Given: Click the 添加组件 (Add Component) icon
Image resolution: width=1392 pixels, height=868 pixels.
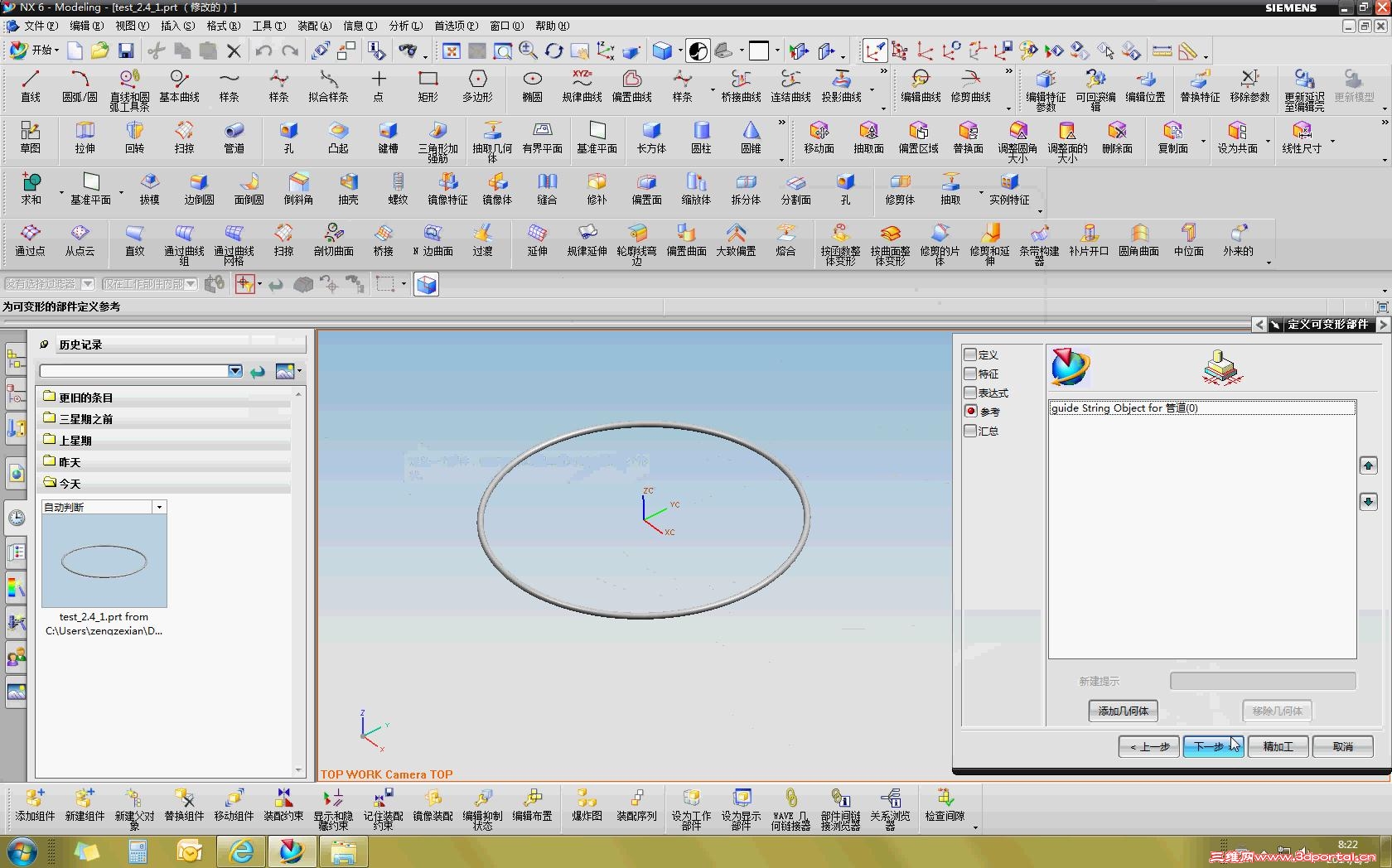Looking at the screenshot, I should click(35, 805).
